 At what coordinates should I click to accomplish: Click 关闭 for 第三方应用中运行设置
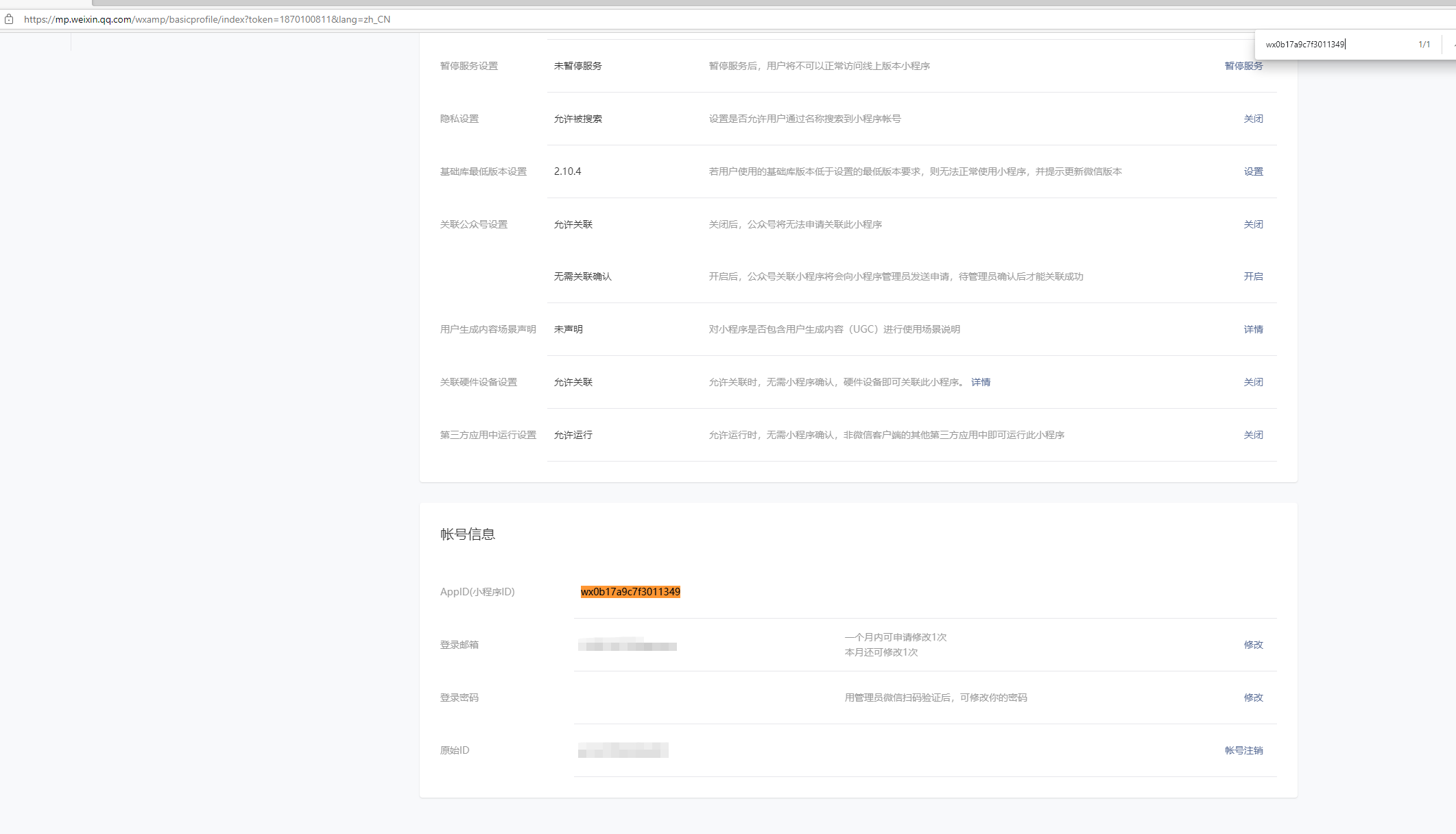click(x=1253, y=435)
